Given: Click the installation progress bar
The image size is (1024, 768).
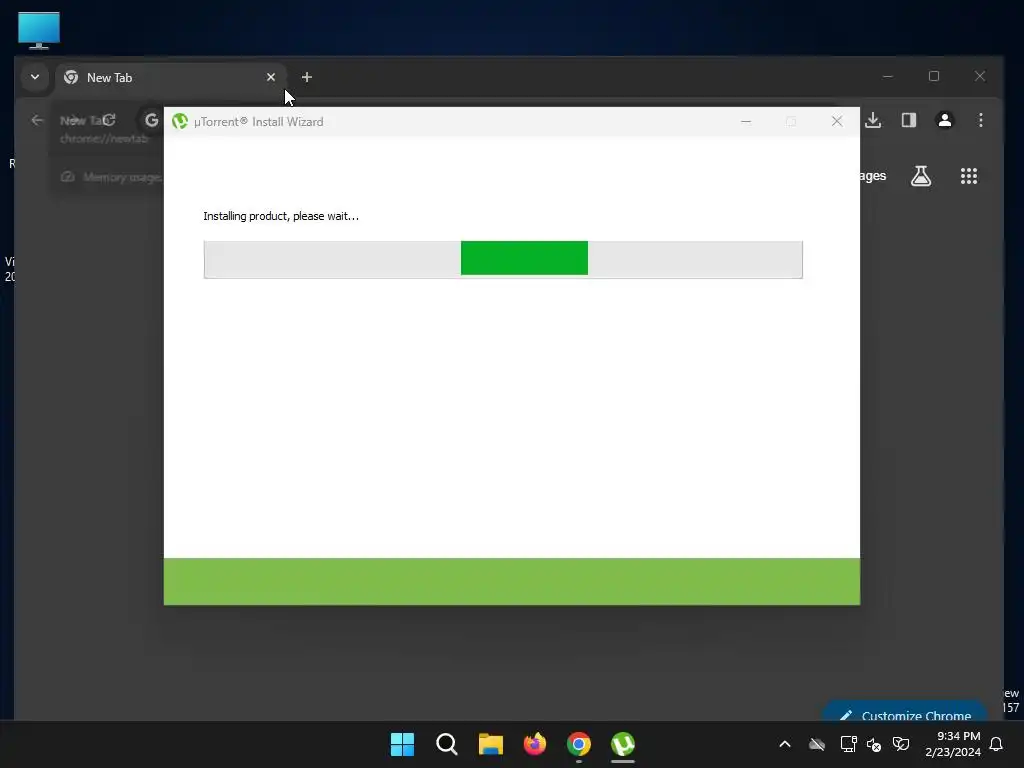Looking at the screenshot, I should pos(503,259).
